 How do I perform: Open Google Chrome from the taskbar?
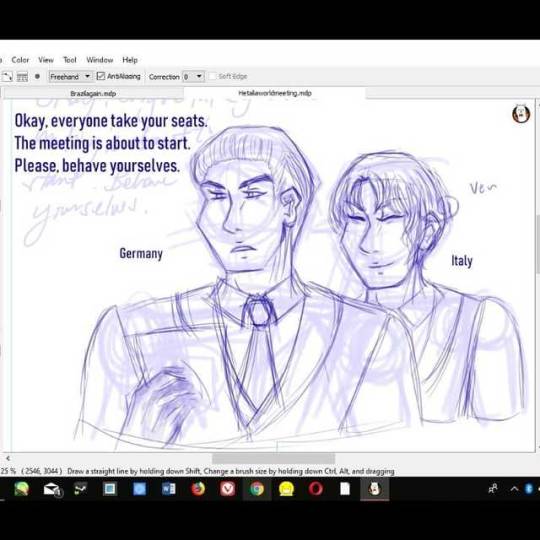tap(257, 489)
